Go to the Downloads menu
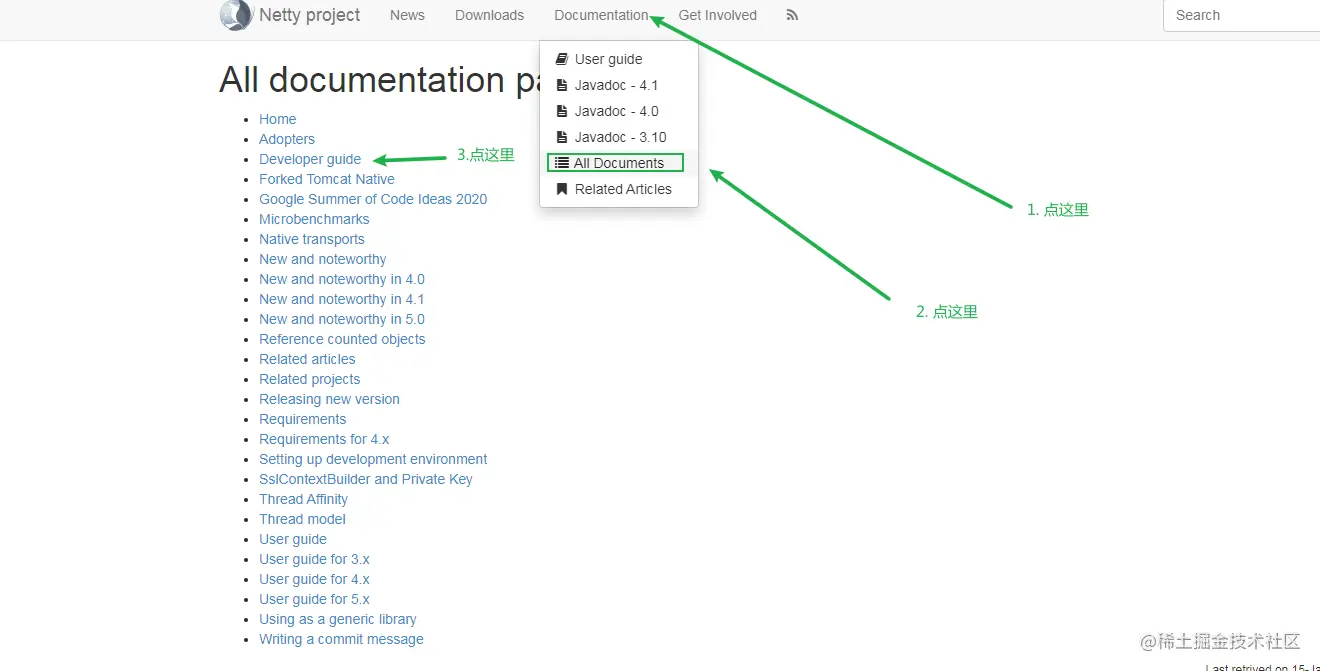1320x671 pixels. 489,15
